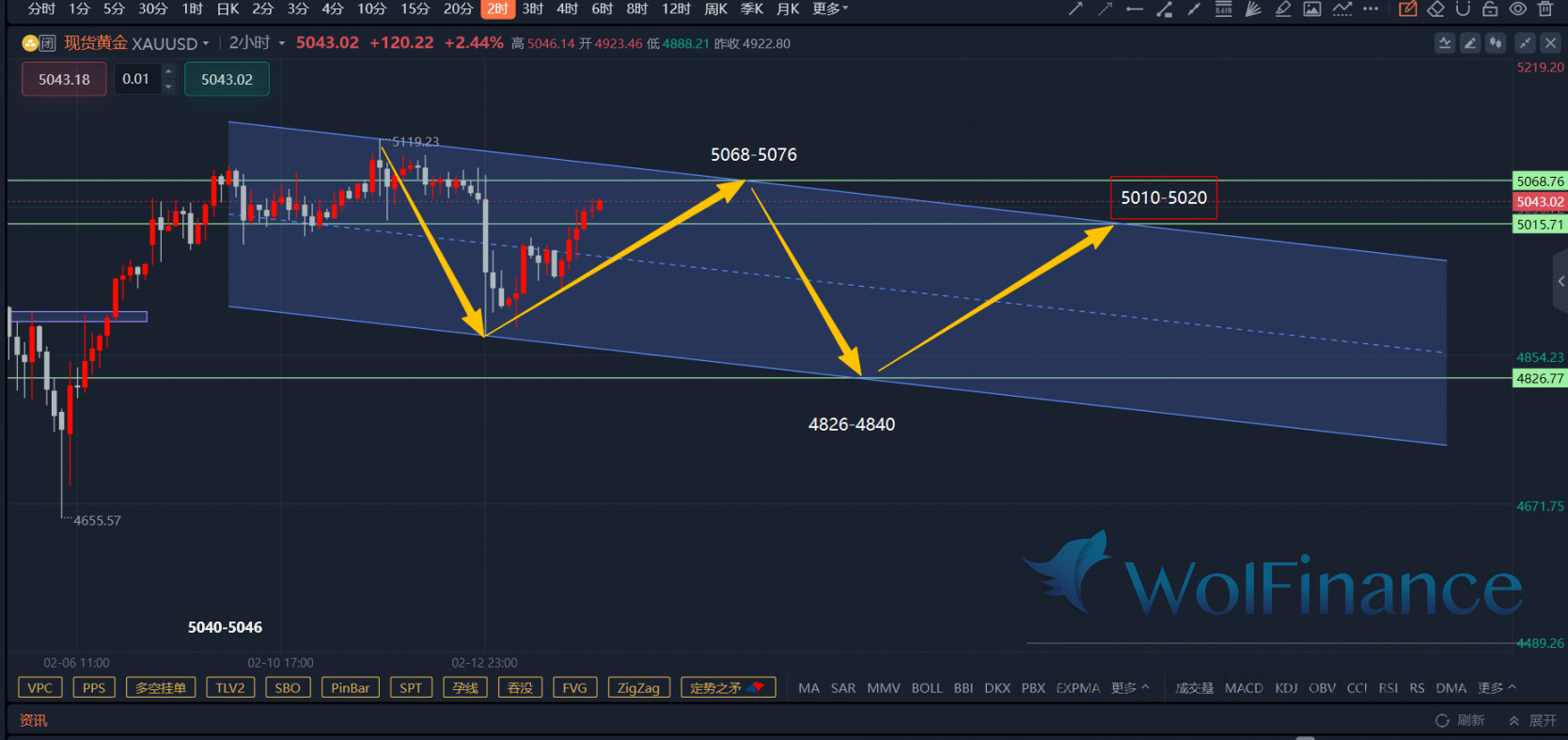
Task: Click the 0.01 lot size field
Action: 136,79
